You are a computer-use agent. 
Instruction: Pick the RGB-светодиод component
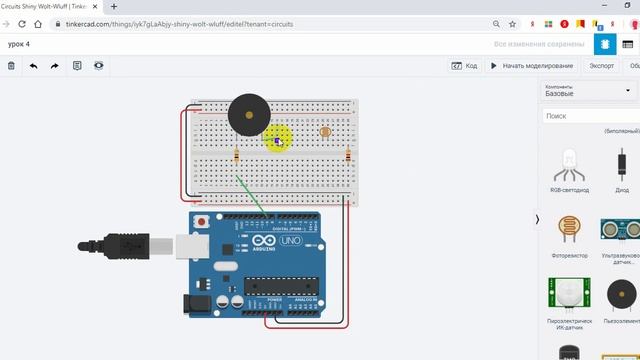[x=569, y=170]
